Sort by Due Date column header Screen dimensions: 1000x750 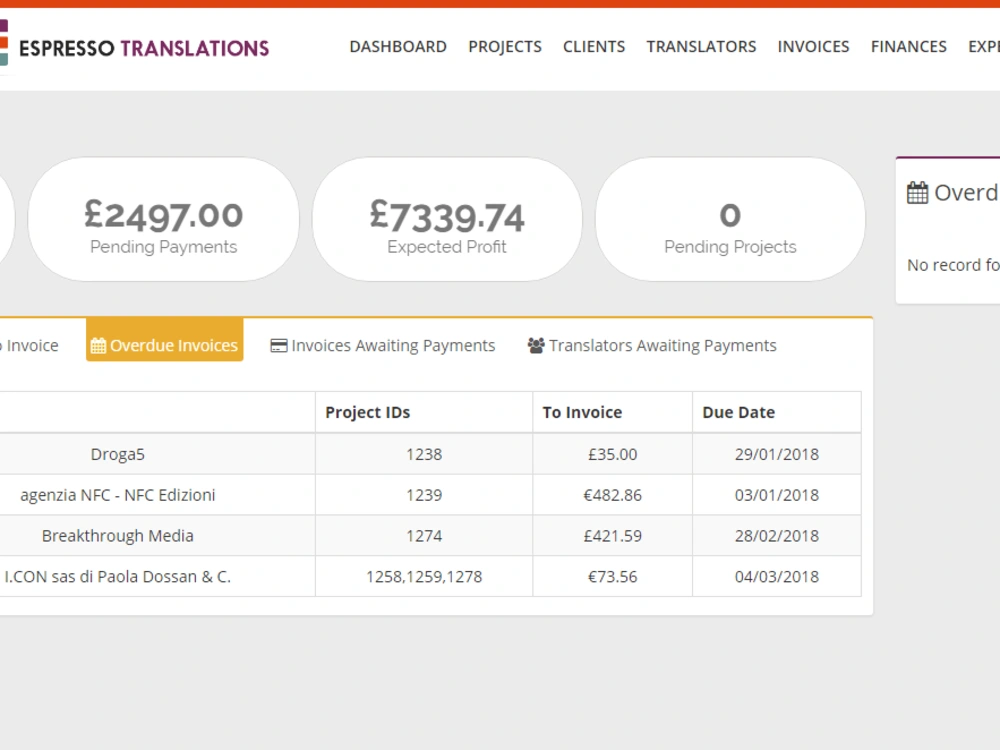coord(777,413)
